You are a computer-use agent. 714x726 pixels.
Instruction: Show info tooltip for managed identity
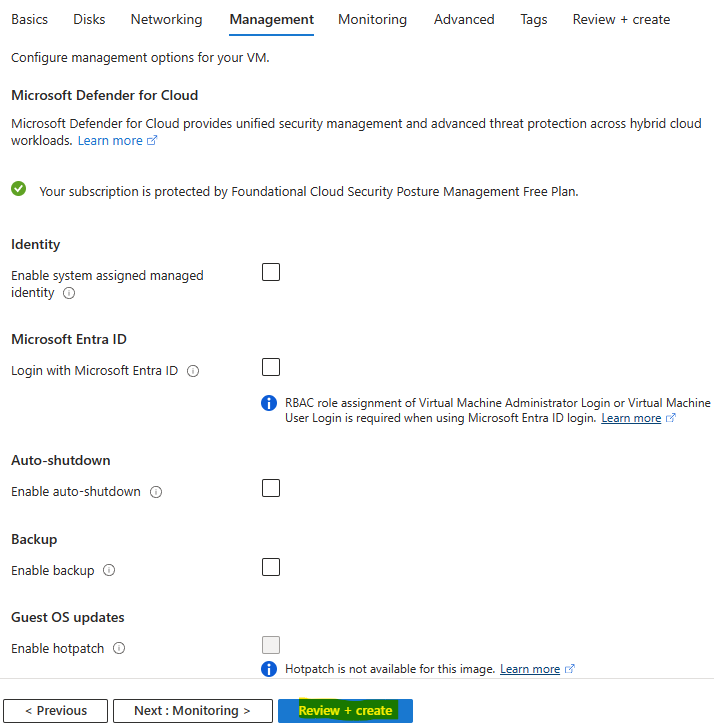(x=69, y=293)
